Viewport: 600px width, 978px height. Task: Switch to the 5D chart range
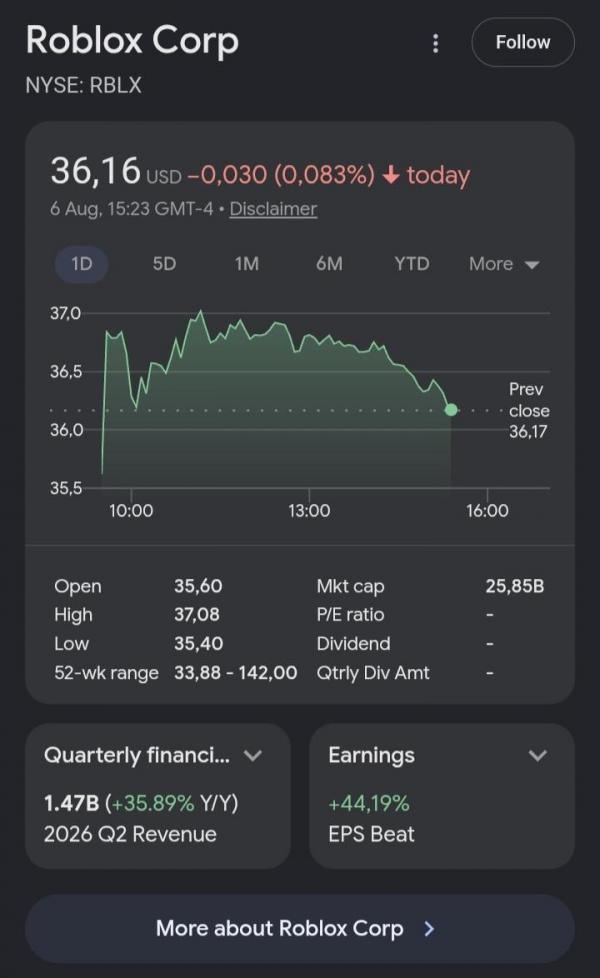coord(164,264)
